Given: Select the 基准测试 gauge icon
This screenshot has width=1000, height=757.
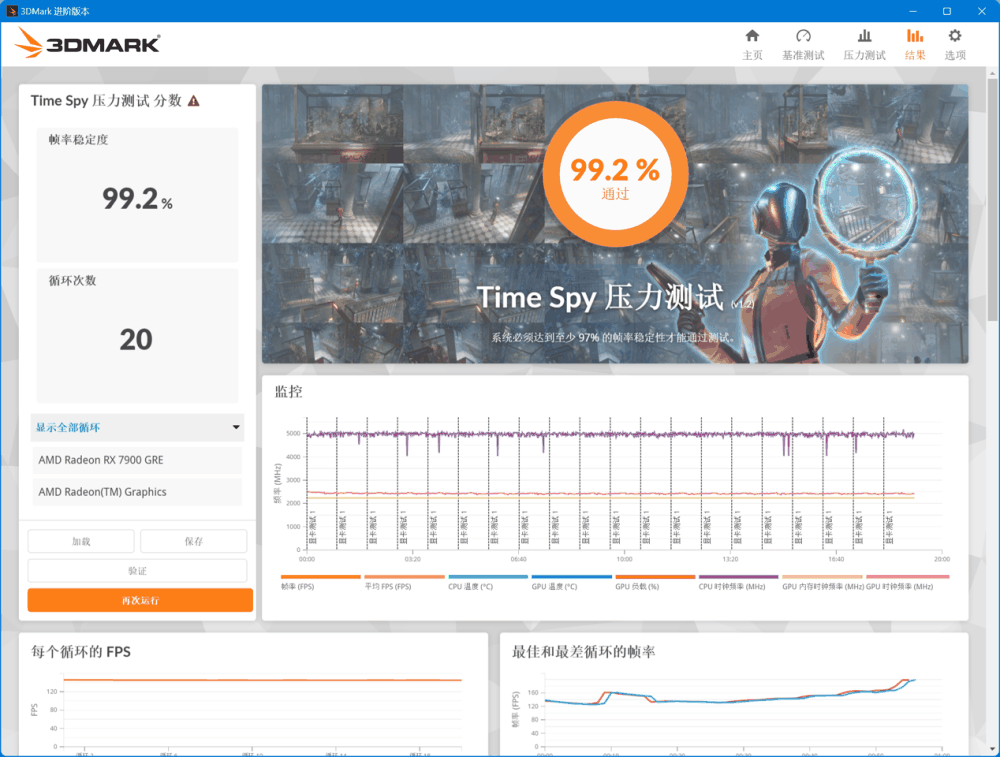Looking at the screenshot, I should coord(803,42).
